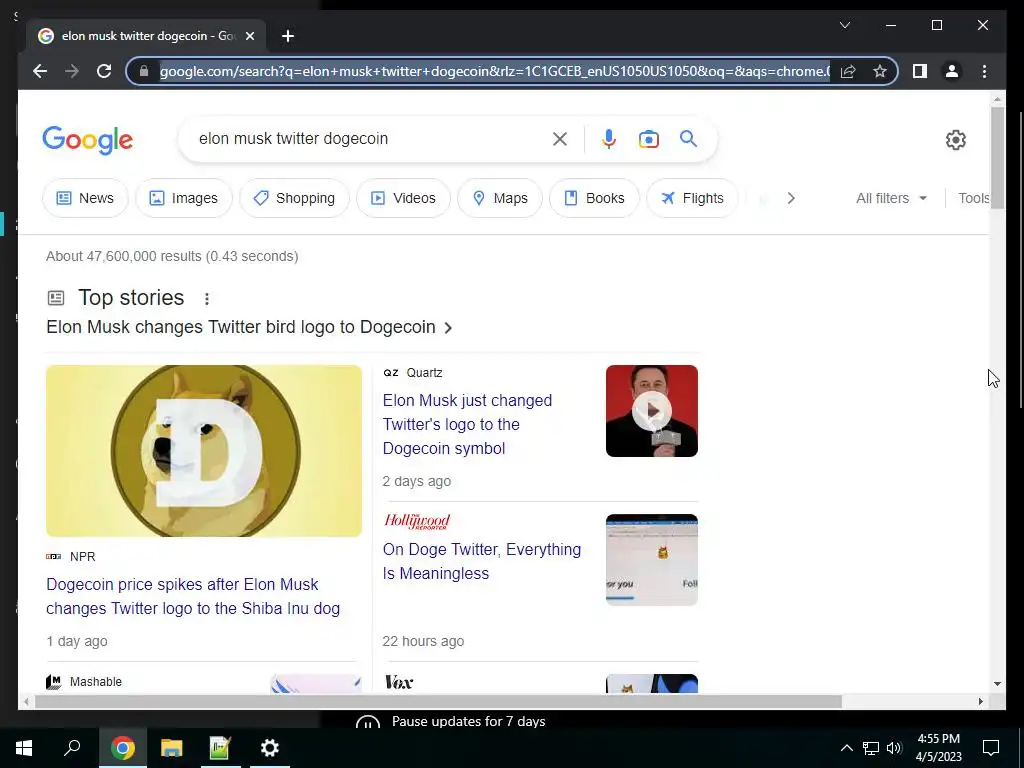Open the Chrome side panel icon
Screen dimensions: 1024x768
click(x=920, y=71)
